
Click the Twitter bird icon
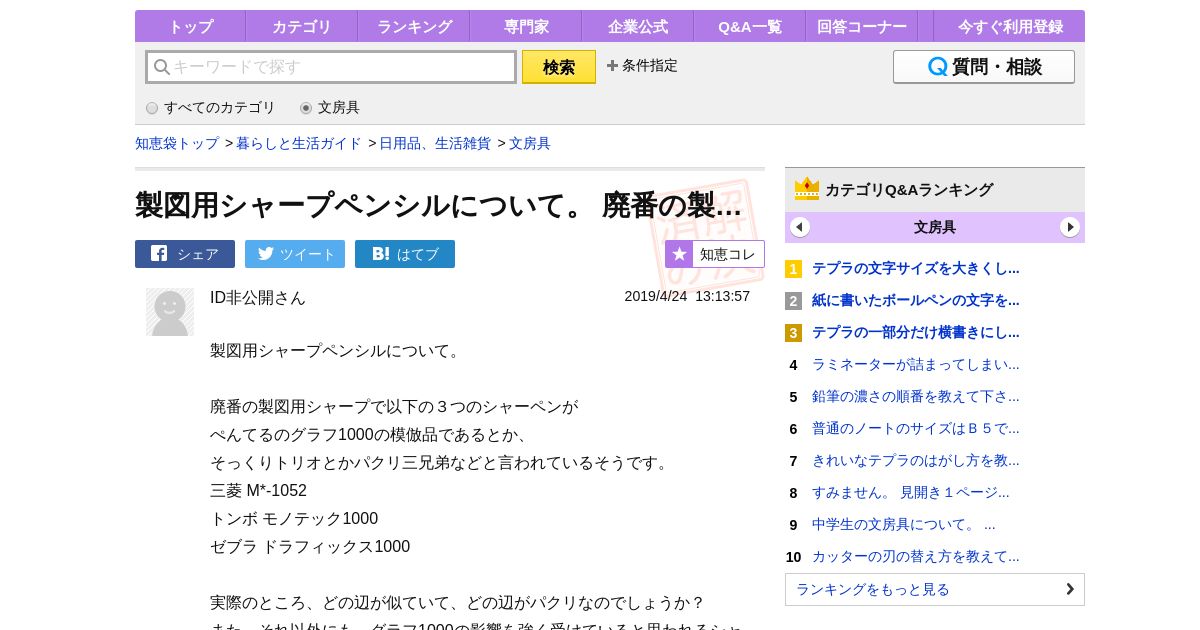[266, 253]
